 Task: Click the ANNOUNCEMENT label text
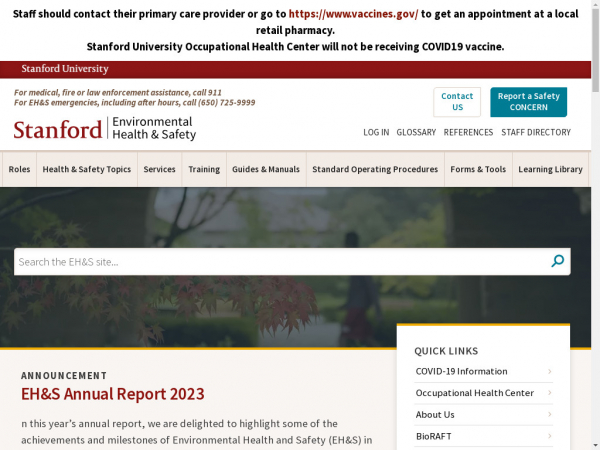64,376
